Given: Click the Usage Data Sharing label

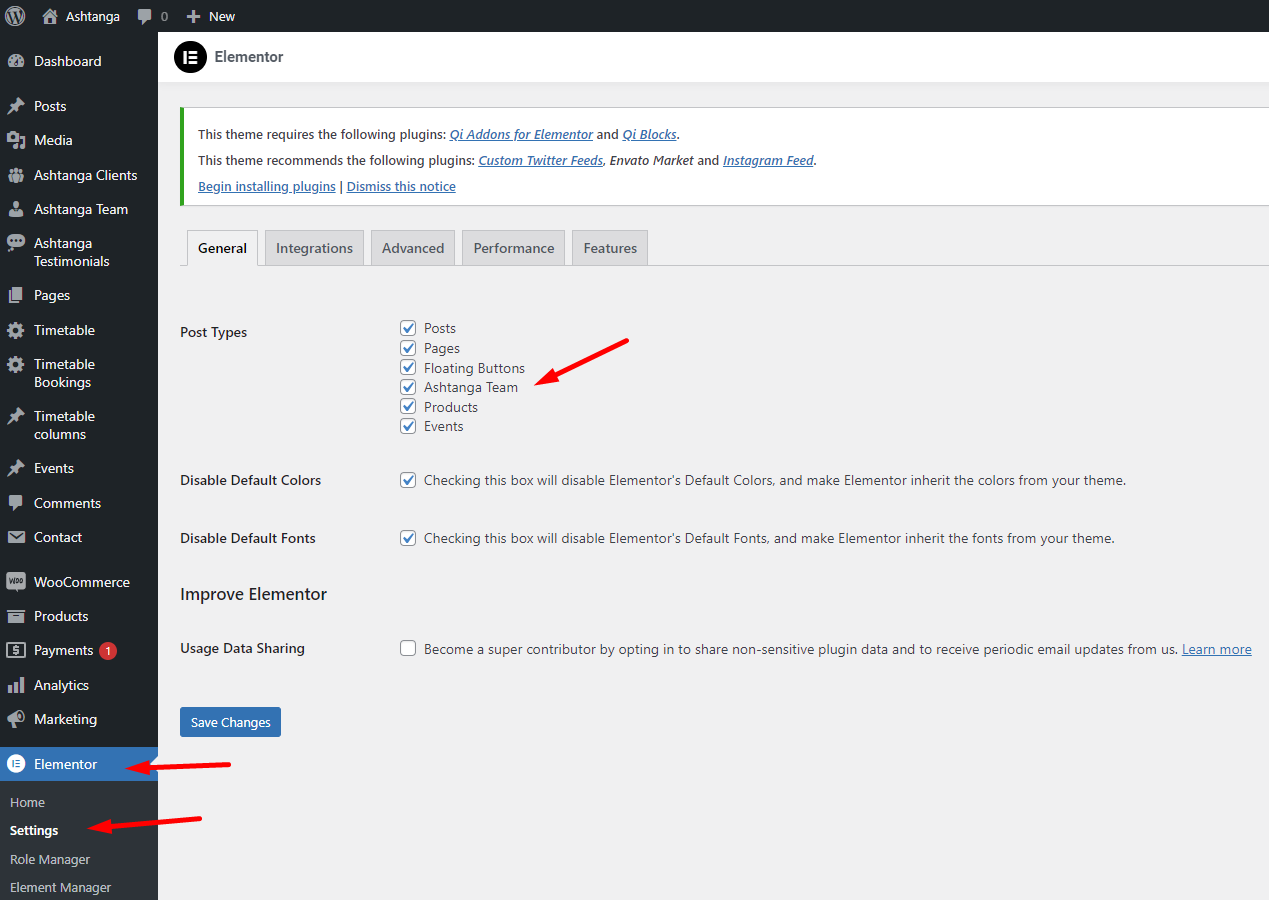Looking at the screenshot, I should click(242, 648).
